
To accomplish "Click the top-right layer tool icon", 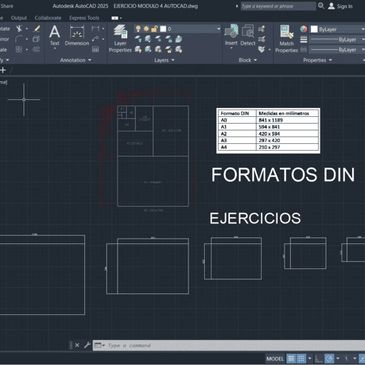I will (179, 39).
